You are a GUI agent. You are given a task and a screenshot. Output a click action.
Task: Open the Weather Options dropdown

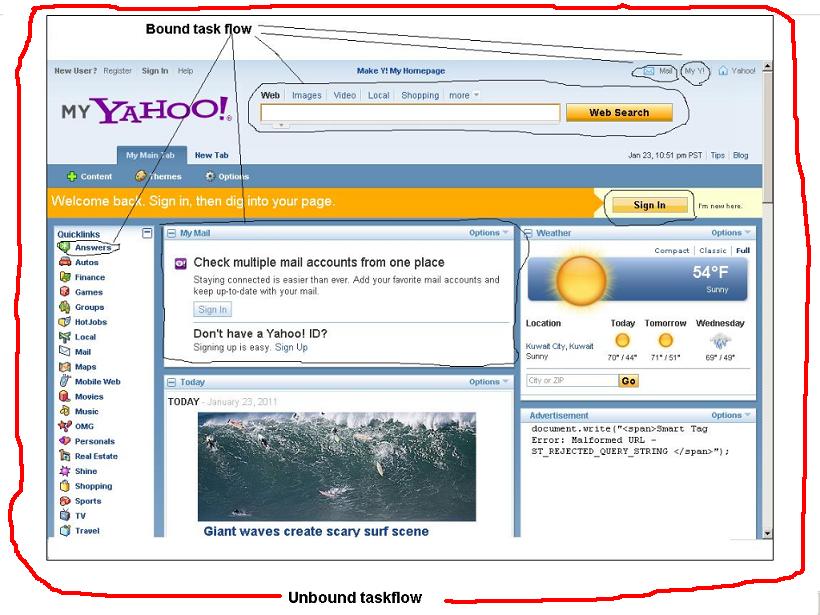[731, 233]
